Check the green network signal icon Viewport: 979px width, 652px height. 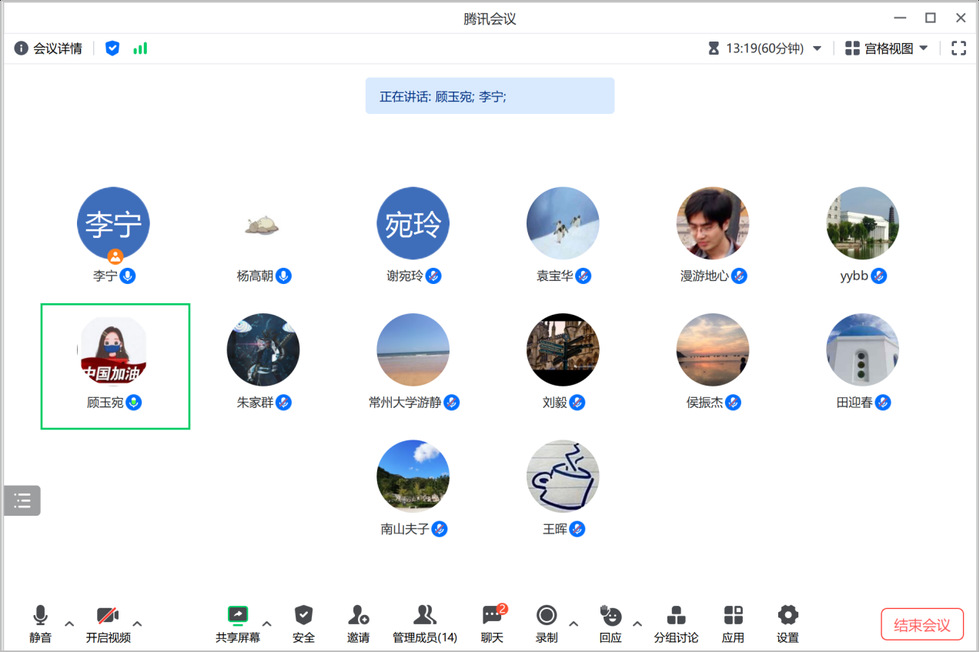[x=140, y=48]
